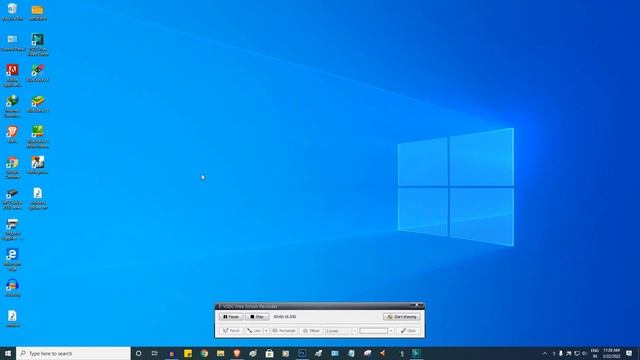Select the Internet Download Manager globe shortcut
The height and width of the screenshot is (360, 640).
click(x=12, y=106)
